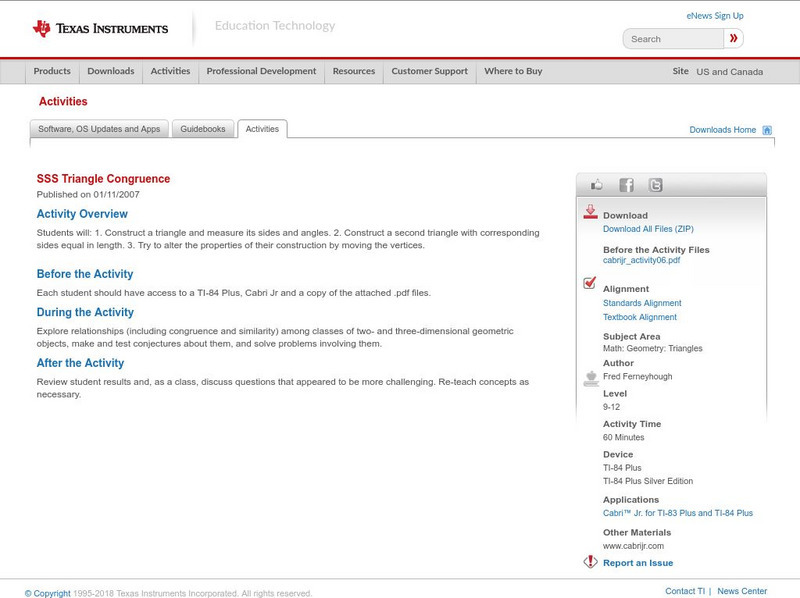Select the Activities tab
Viewport: 800px width, 598px height.
click(262, 129)
